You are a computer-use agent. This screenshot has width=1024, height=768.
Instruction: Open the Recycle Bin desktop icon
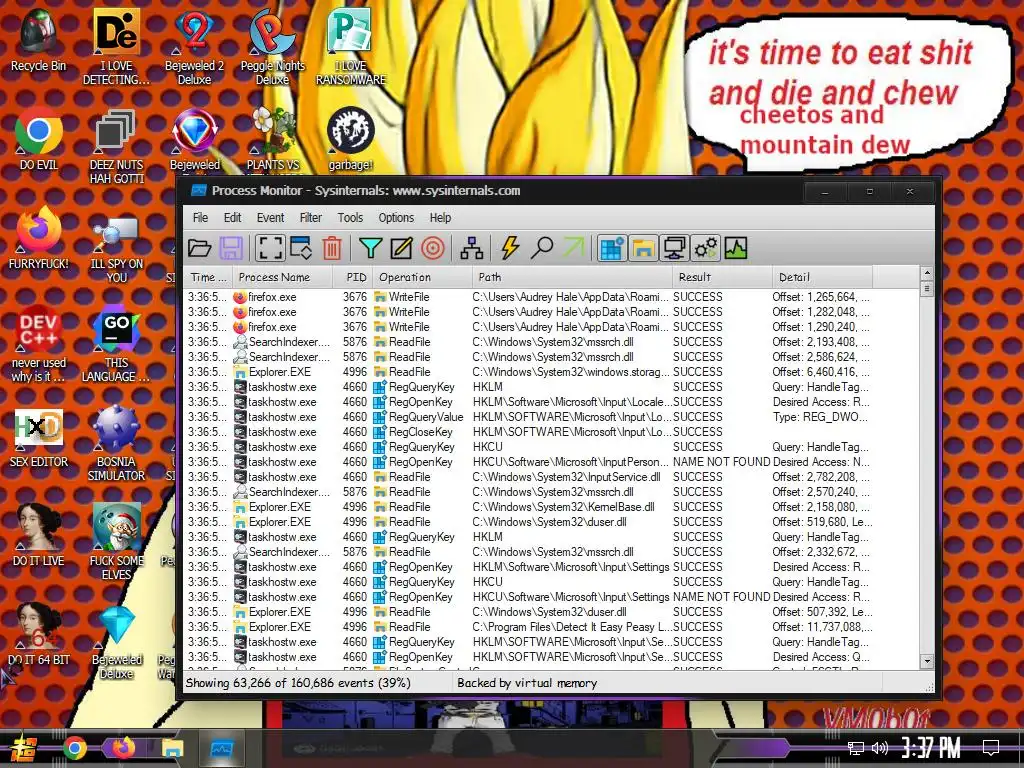39,40
